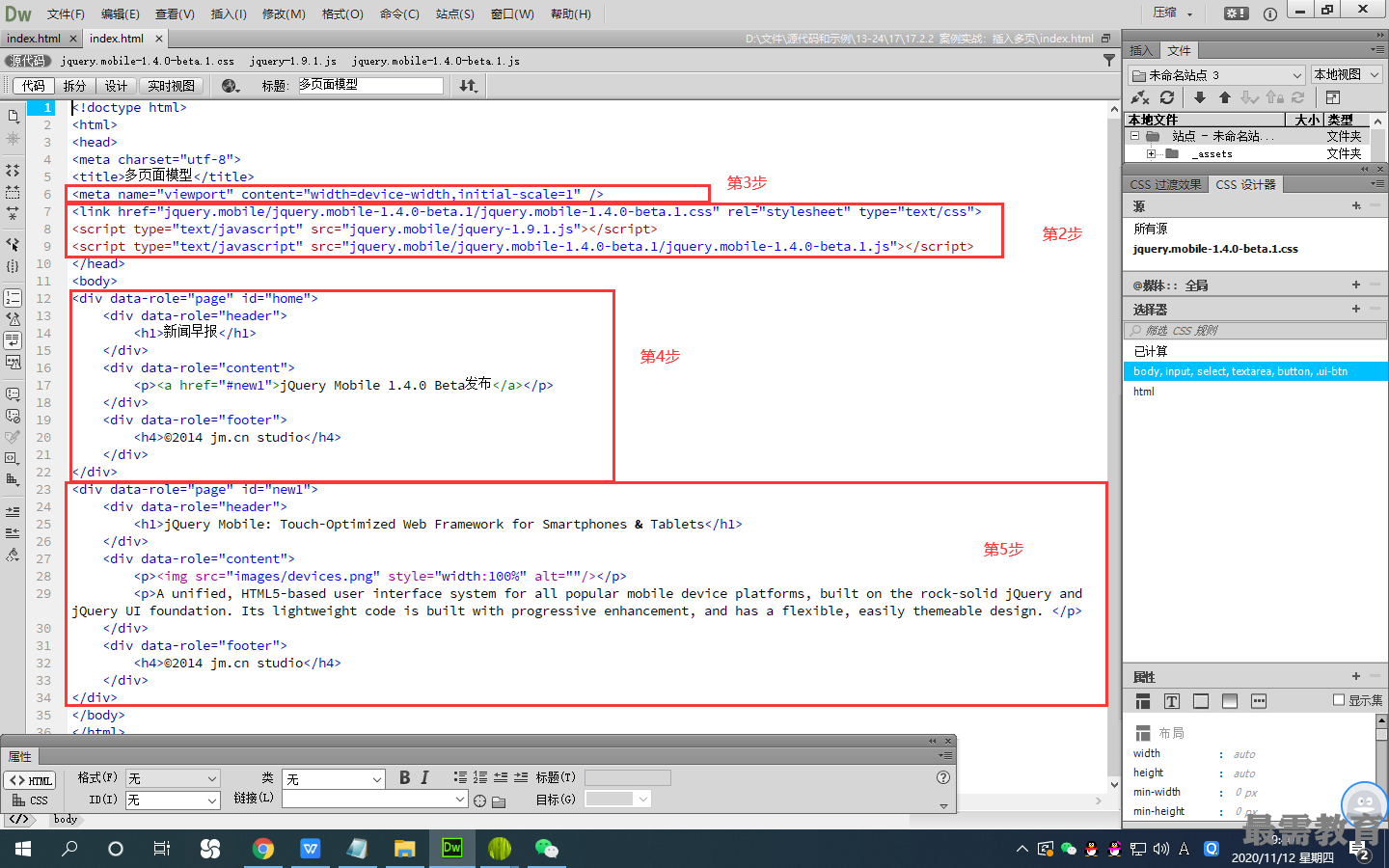Click the open documents icon in code toolbar
The image size is (1389, 868).
click(13, 116)
